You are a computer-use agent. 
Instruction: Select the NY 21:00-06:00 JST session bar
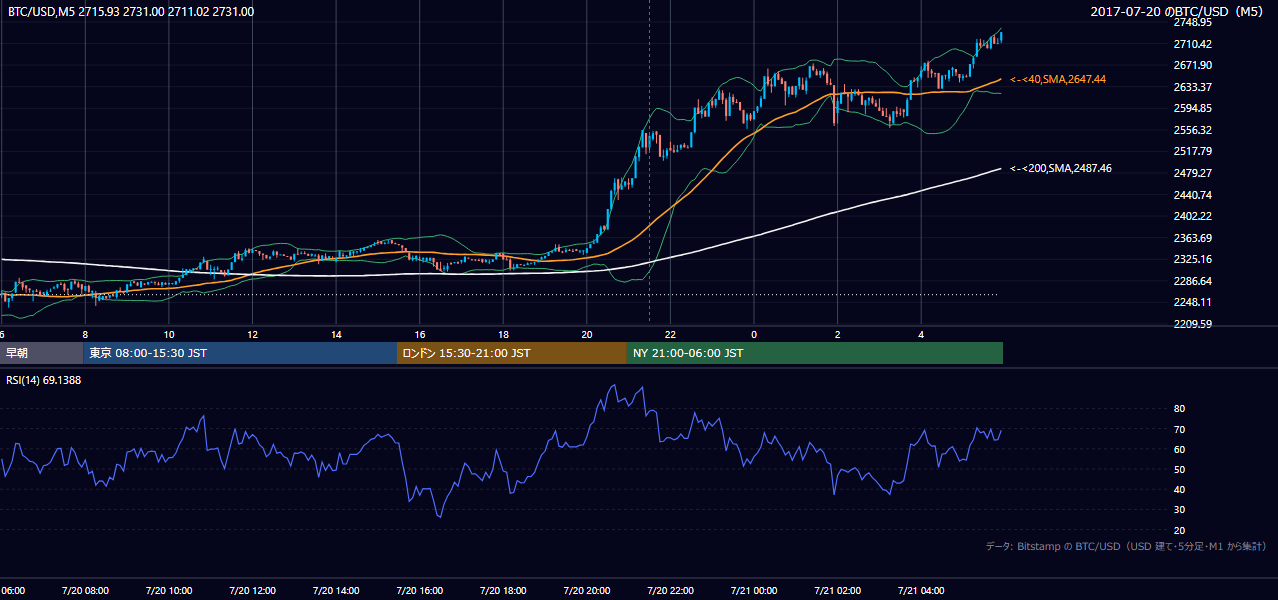[814, 353]
